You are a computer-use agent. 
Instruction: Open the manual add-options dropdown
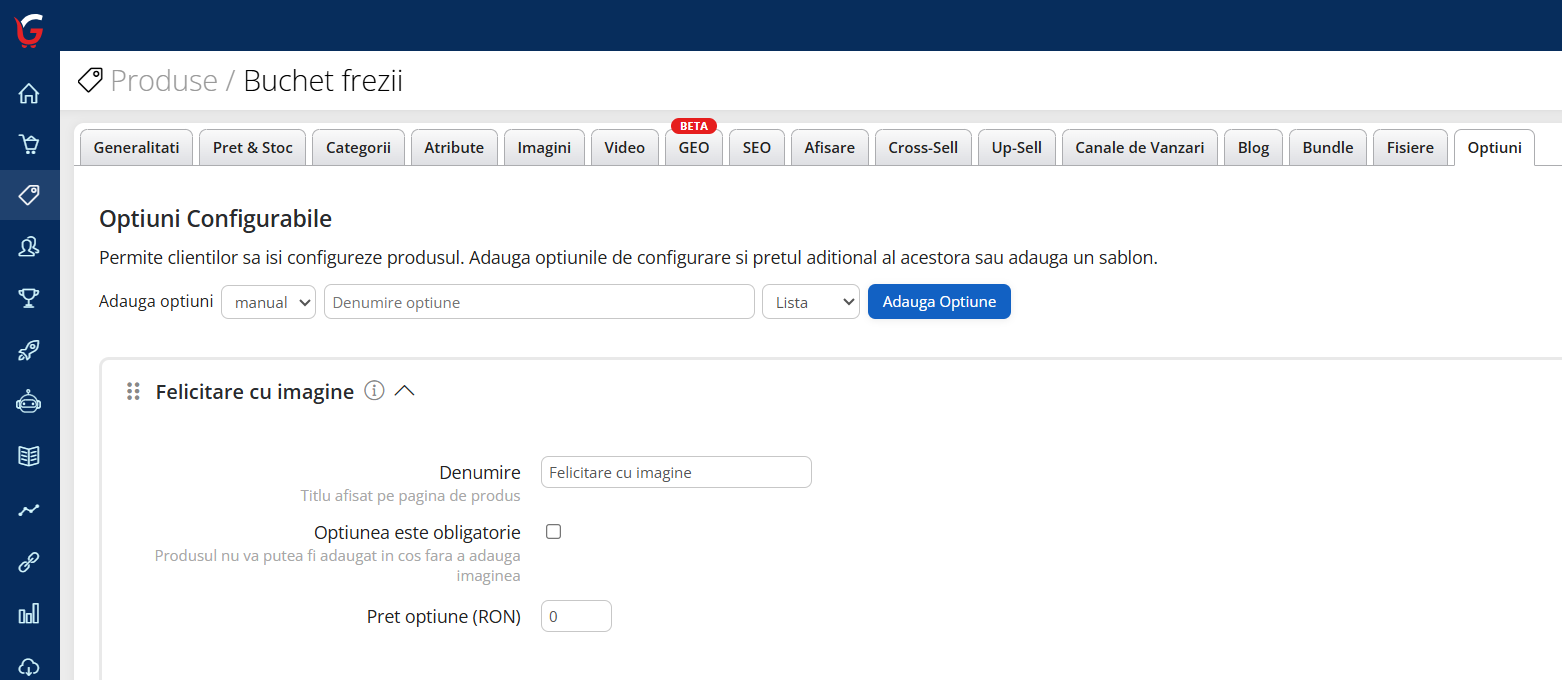pyautogui.click(x=268, y=302)
